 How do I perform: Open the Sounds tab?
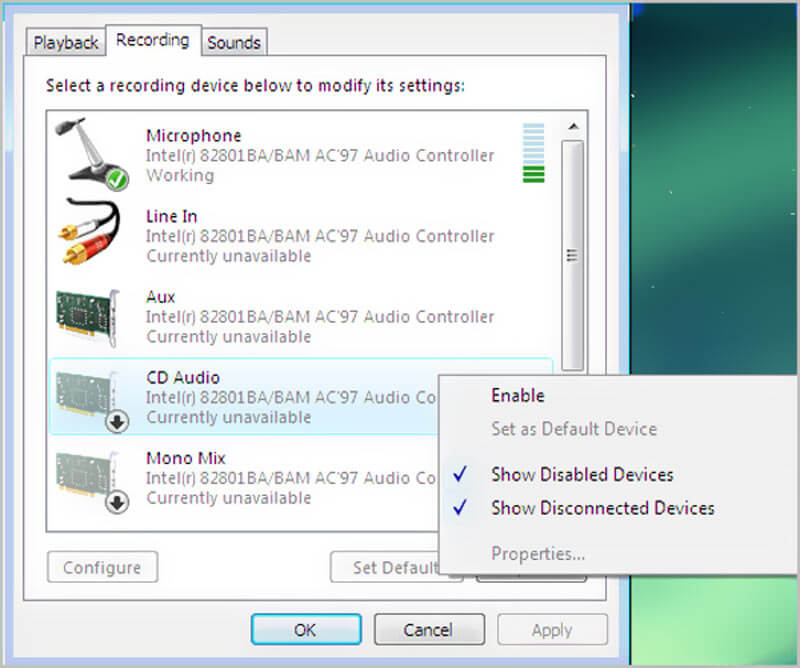(x=233, y=42)
